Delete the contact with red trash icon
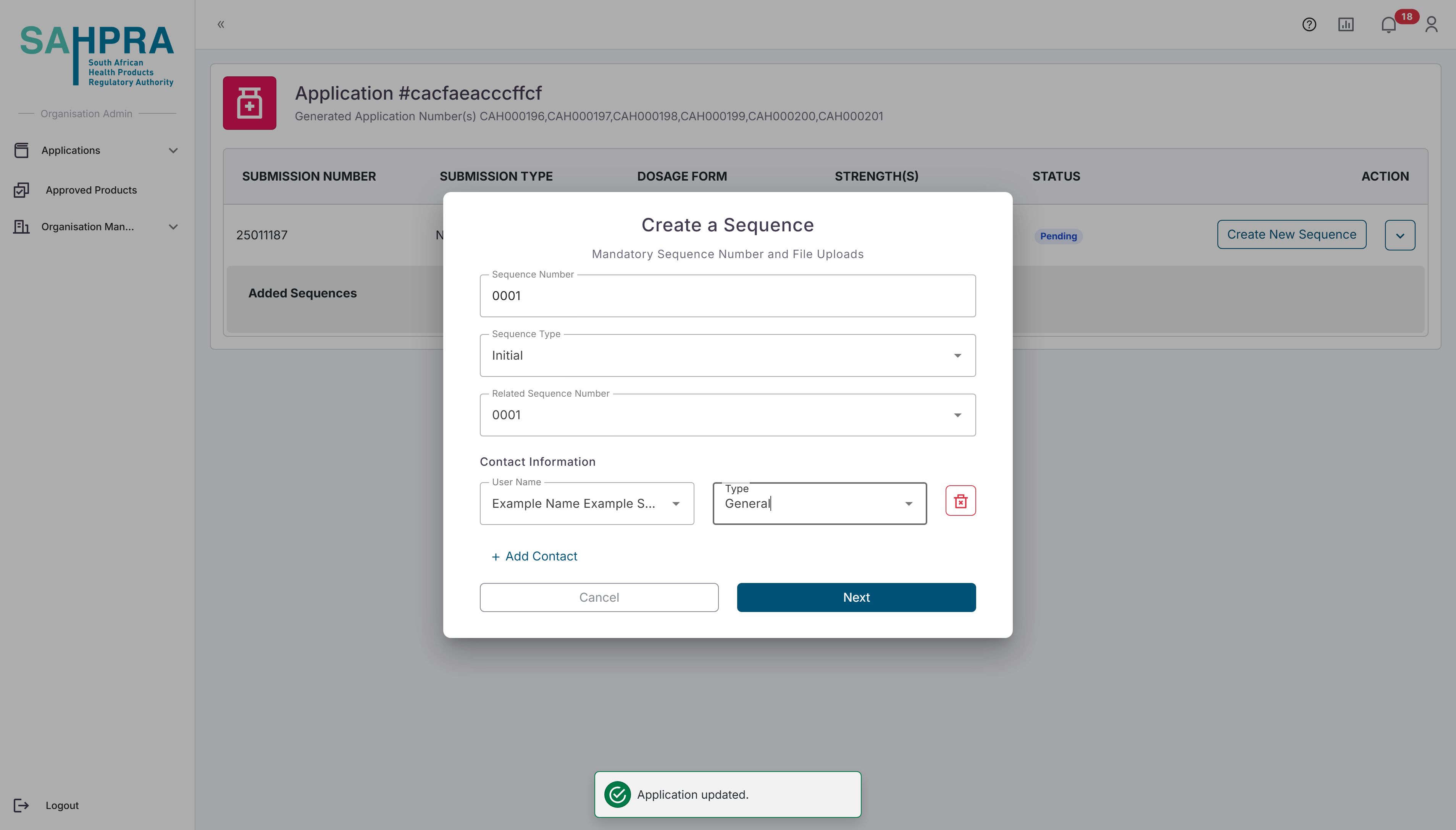Screen dimensions: 1456x830 (961, 501)
